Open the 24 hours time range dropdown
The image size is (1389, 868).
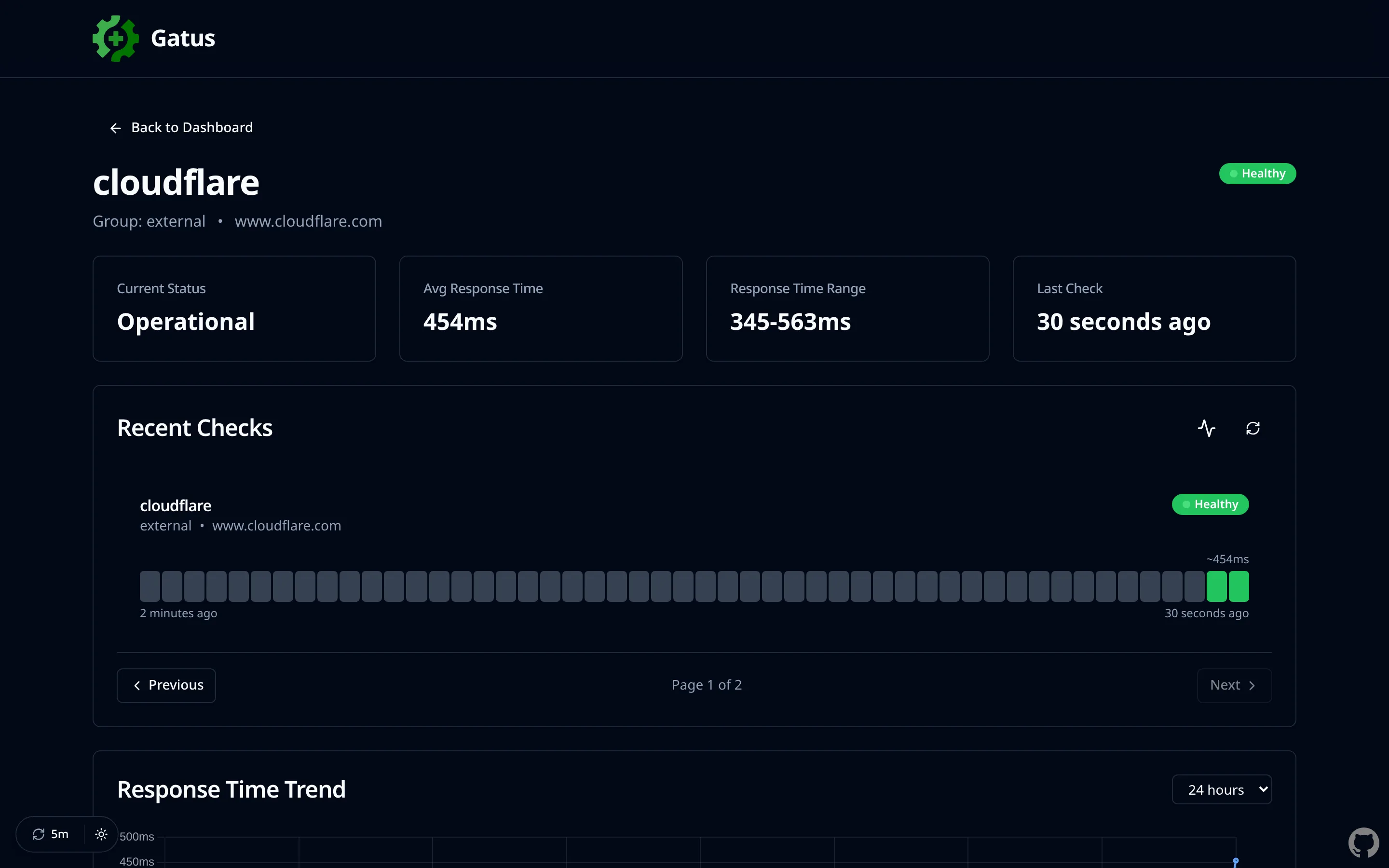1222,790
